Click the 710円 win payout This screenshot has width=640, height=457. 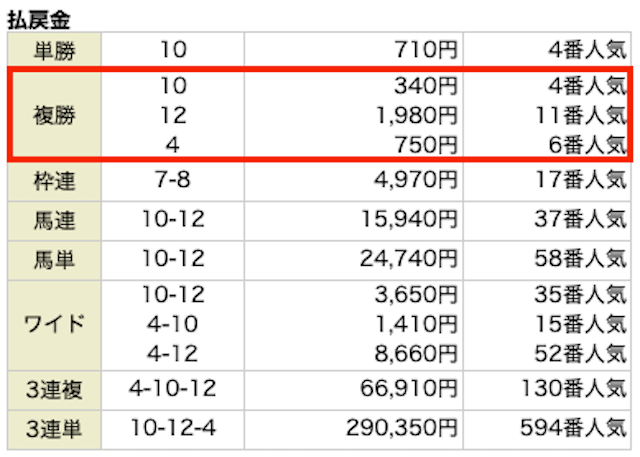click(x=426, y=50)
